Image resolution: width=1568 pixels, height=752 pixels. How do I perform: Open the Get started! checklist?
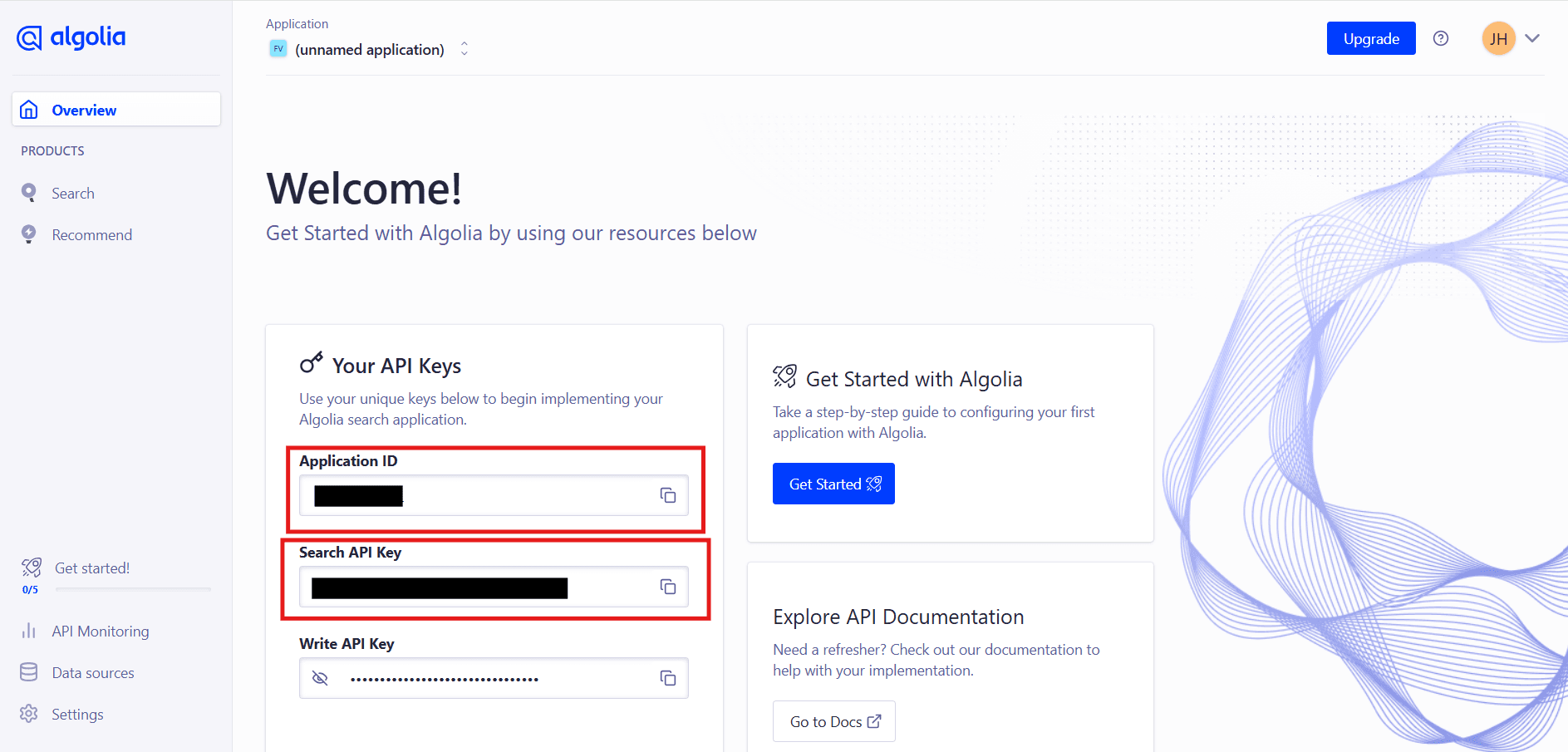coord(92,568)
